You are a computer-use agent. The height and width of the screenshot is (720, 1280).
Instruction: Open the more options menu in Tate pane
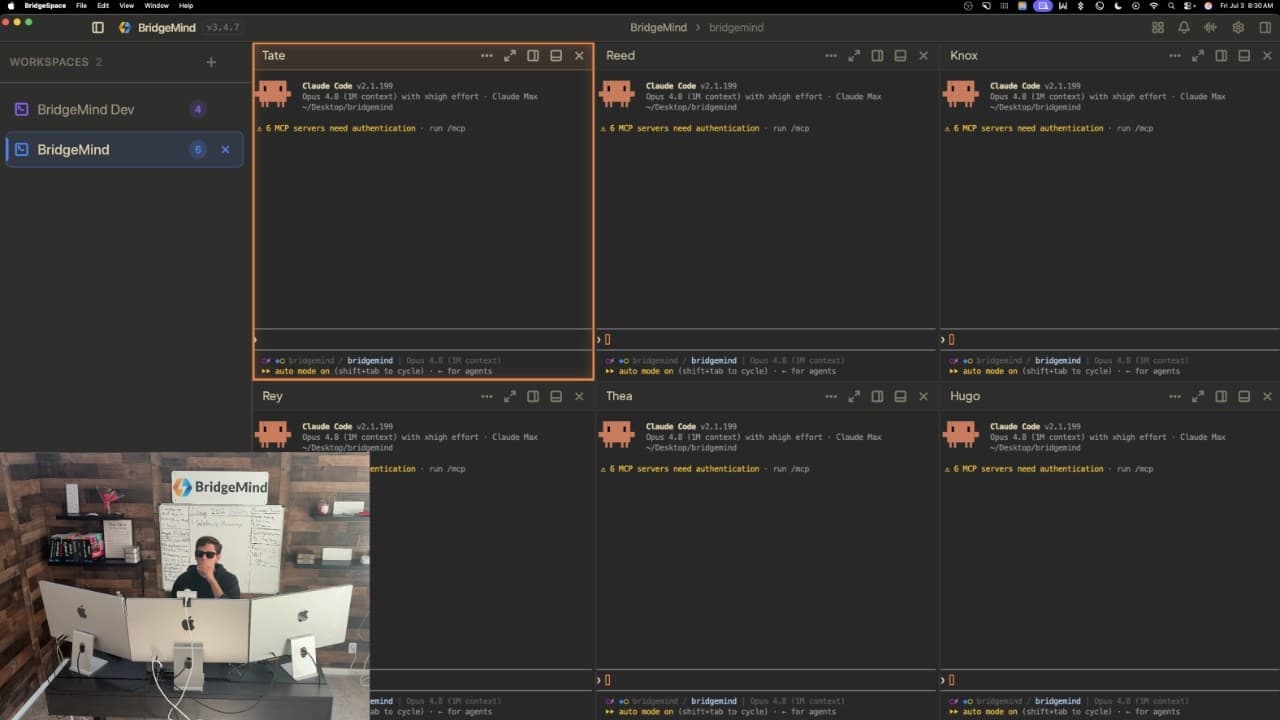[487, 56]
